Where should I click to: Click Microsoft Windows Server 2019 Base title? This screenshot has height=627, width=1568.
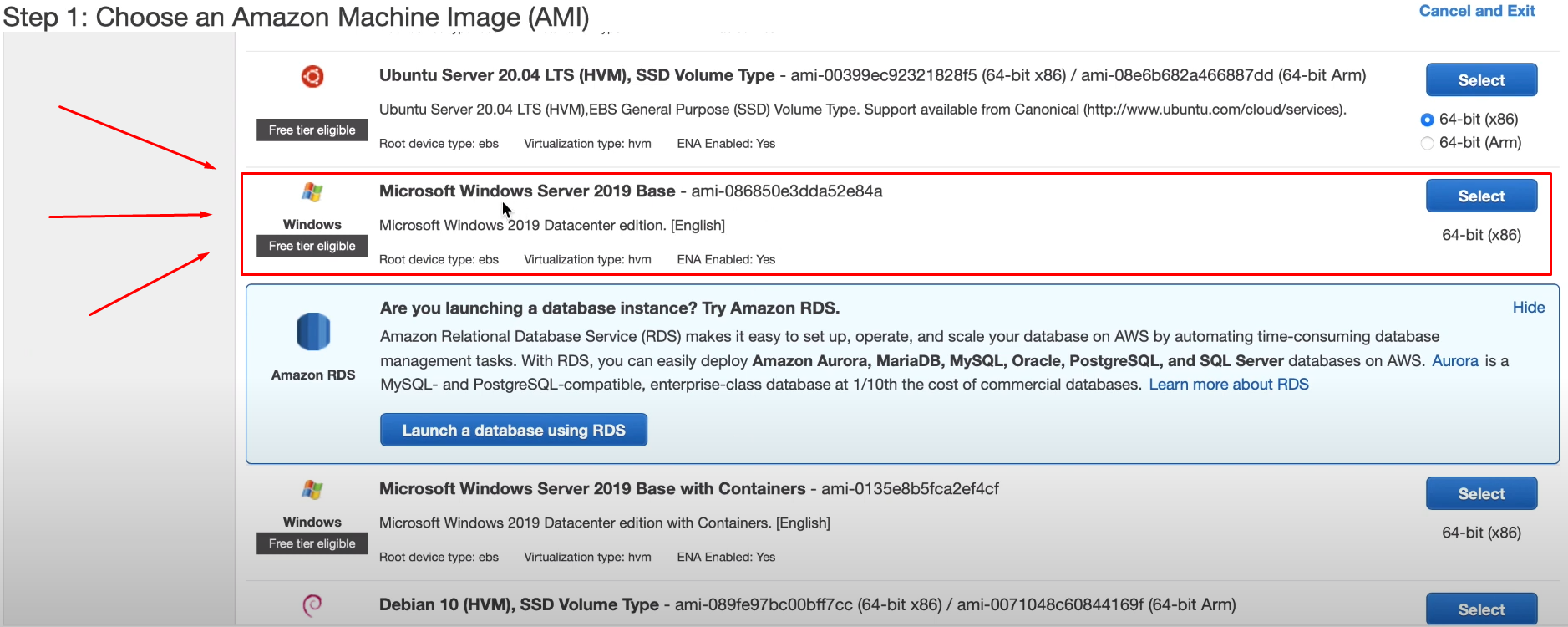click(527, 191)
